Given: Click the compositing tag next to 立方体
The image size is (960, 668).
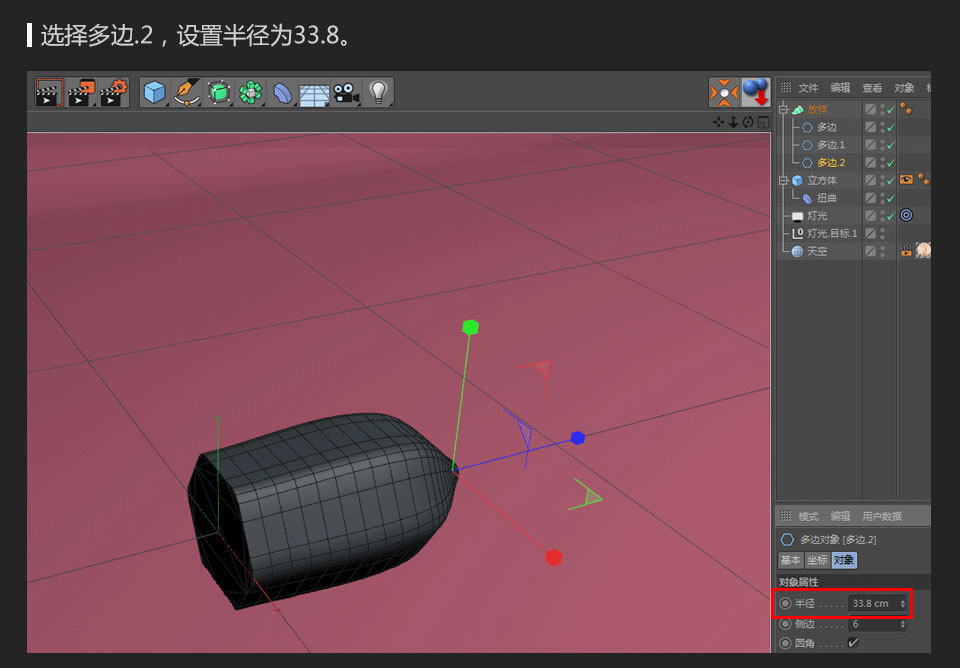Looking at the screenshot, I should [x=906, y=180].
